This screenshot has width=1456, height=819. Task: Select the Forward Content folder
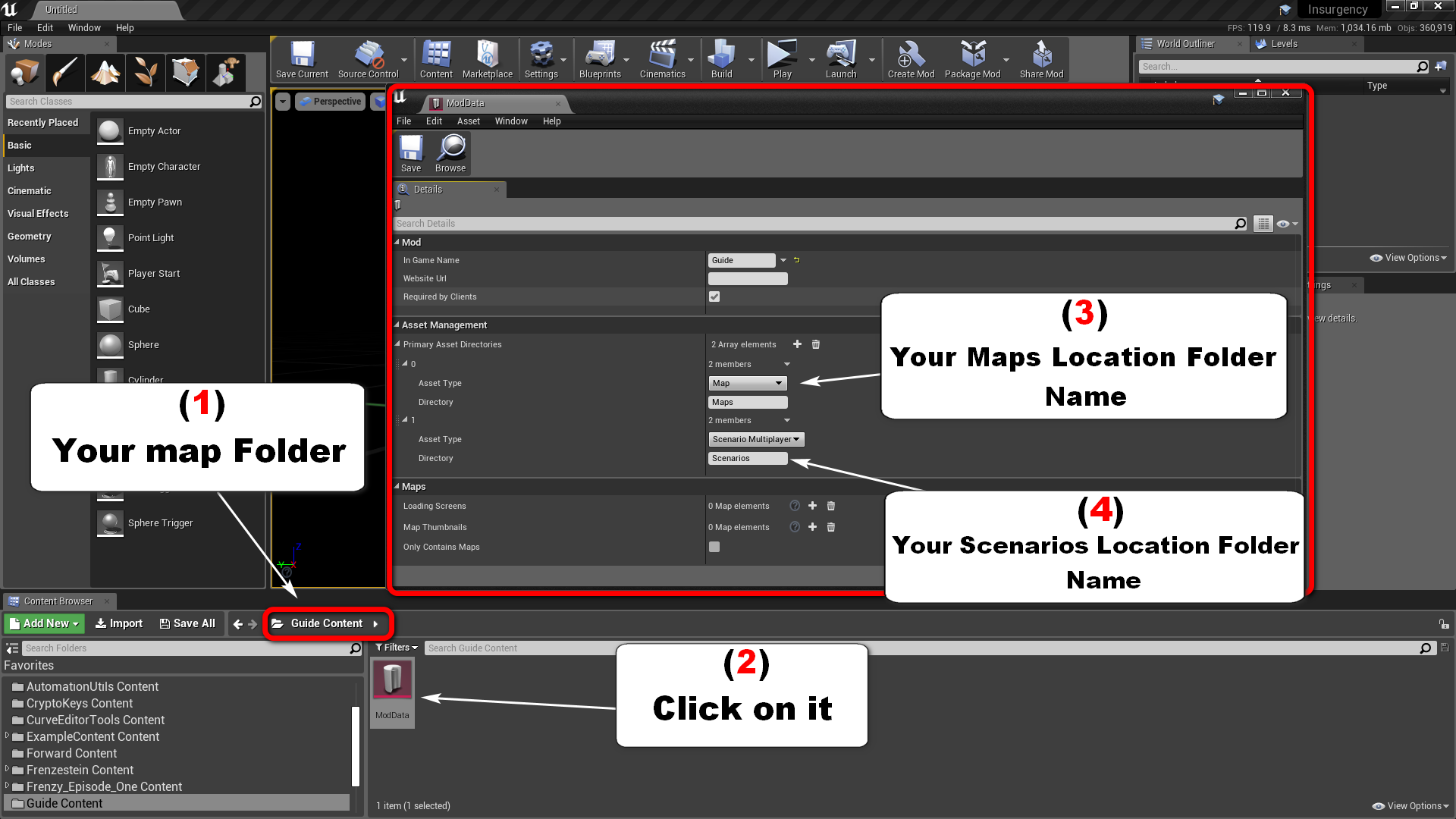[71, 753]
